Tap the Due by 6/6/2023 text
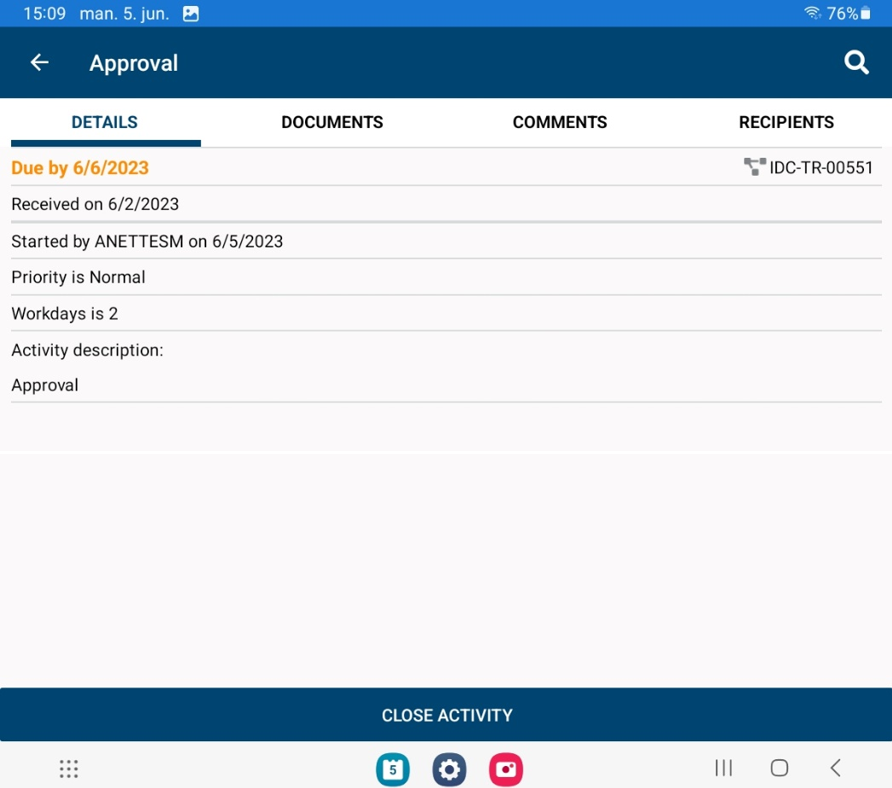 click(79, 167)
